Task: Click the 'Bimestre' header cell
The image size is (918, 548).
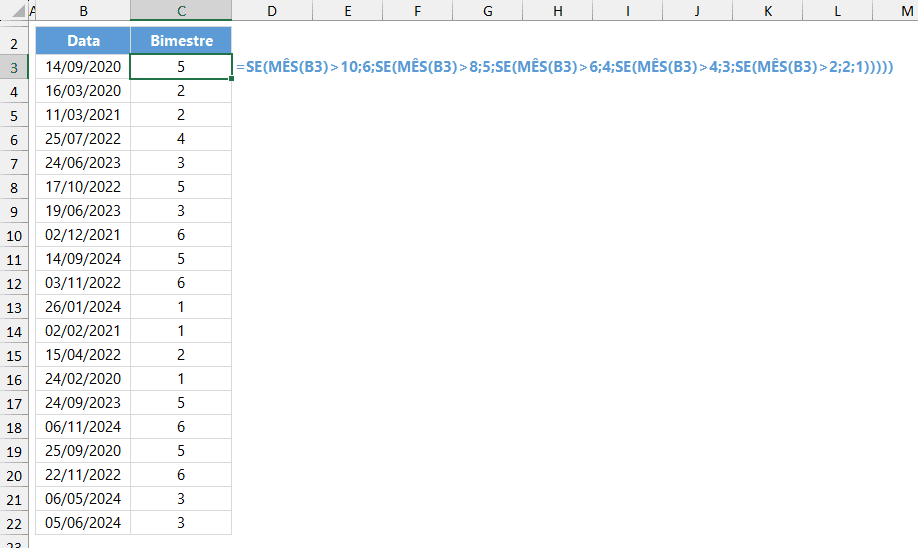Action: coord(181,40)
